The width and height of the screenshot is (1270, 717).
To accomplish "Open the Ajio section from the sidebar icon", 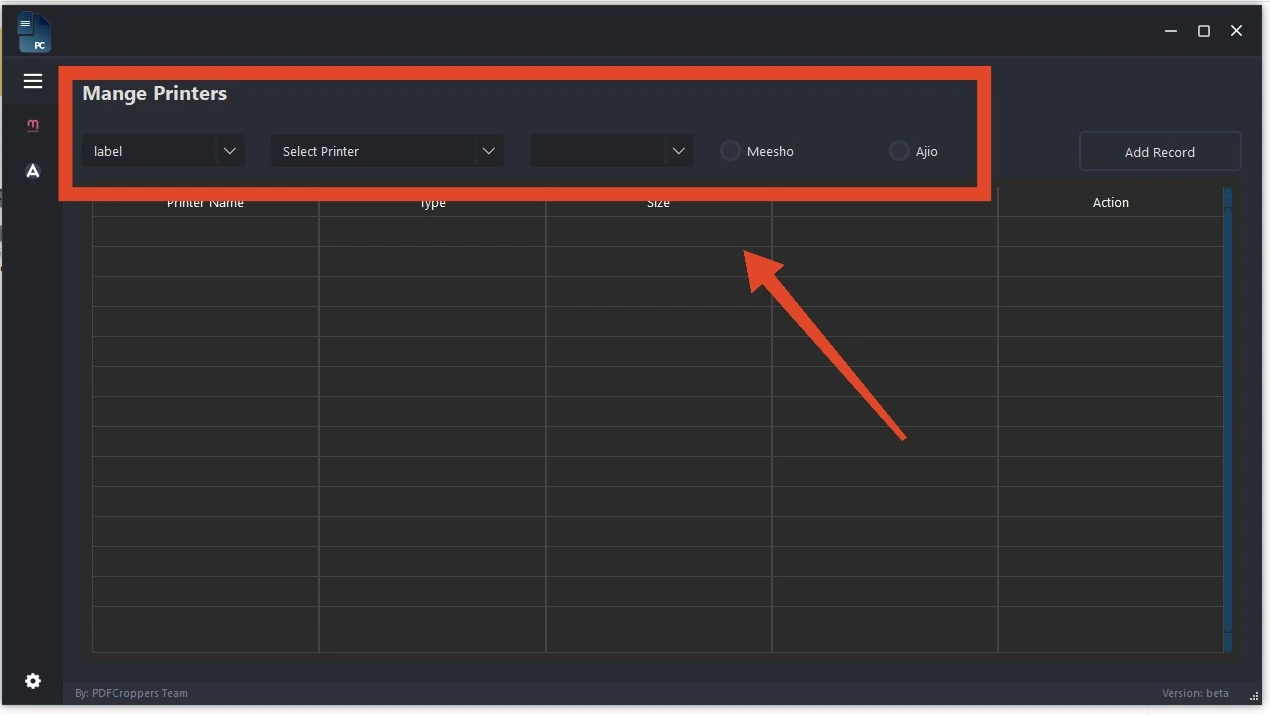I will [33, 171].
